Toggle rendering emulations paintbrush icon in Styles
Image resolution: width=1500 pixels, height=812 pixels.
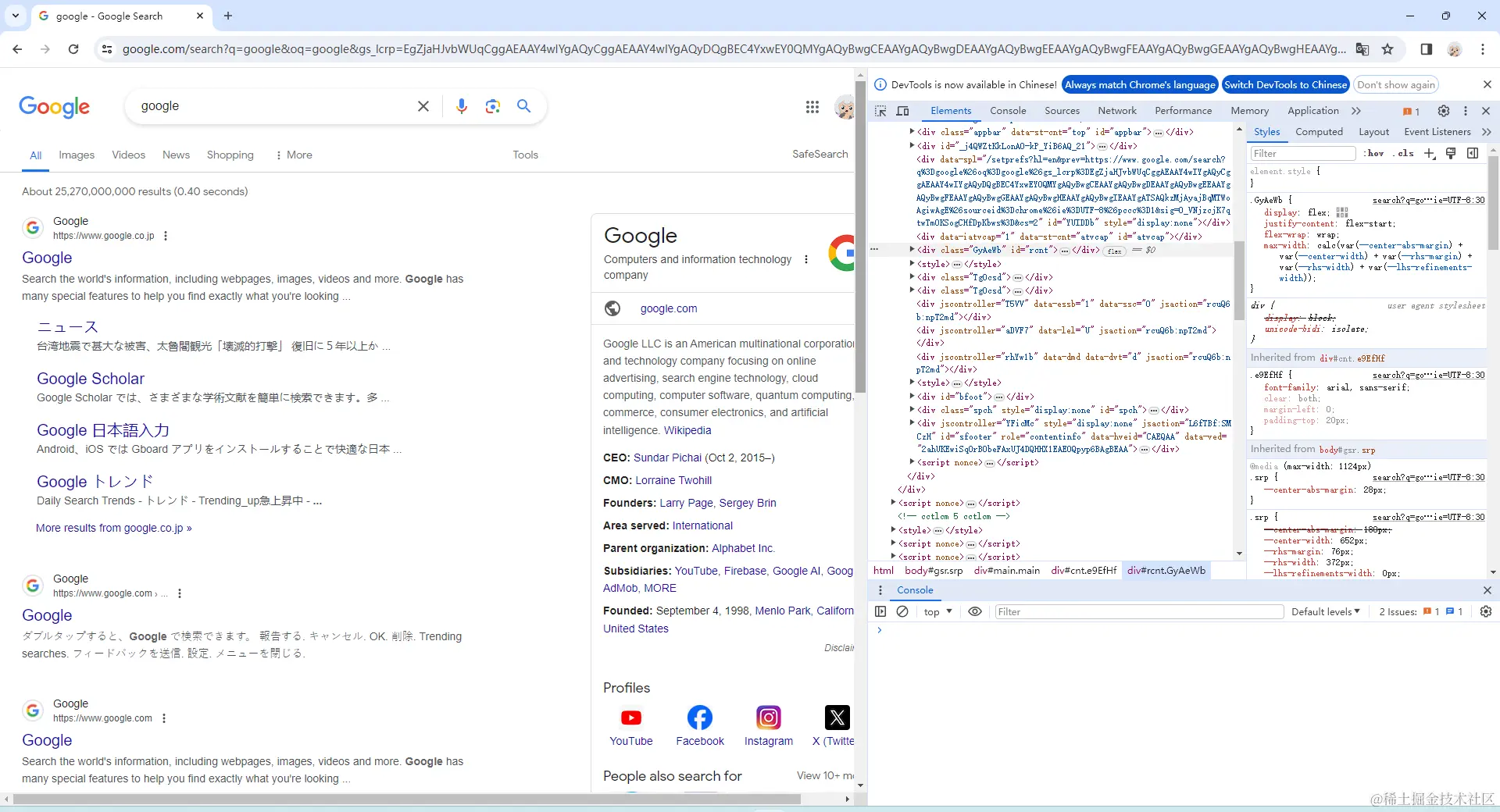pyautogui.click(x=1451, y=153)
